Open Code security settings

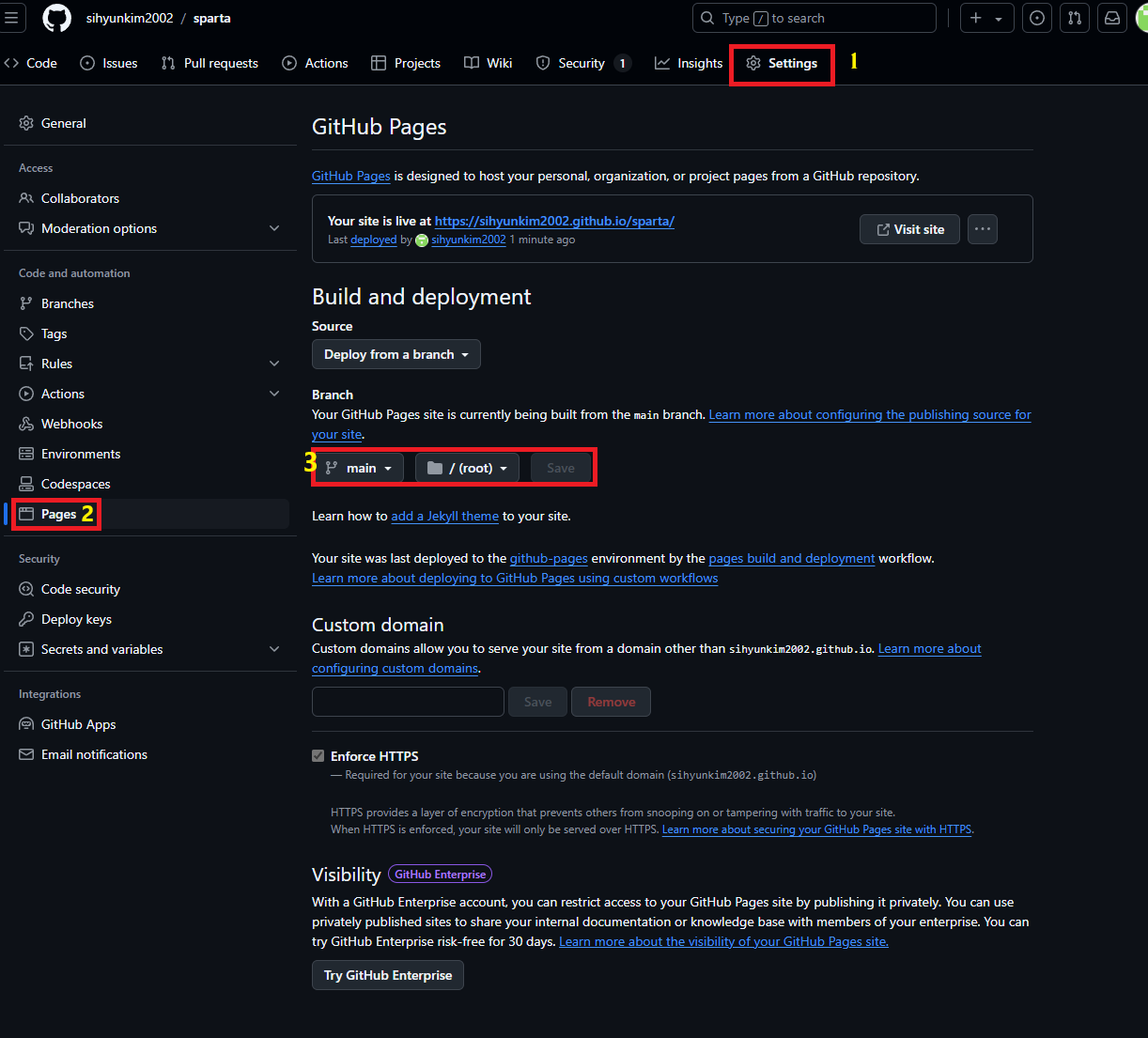coord(150,589)
